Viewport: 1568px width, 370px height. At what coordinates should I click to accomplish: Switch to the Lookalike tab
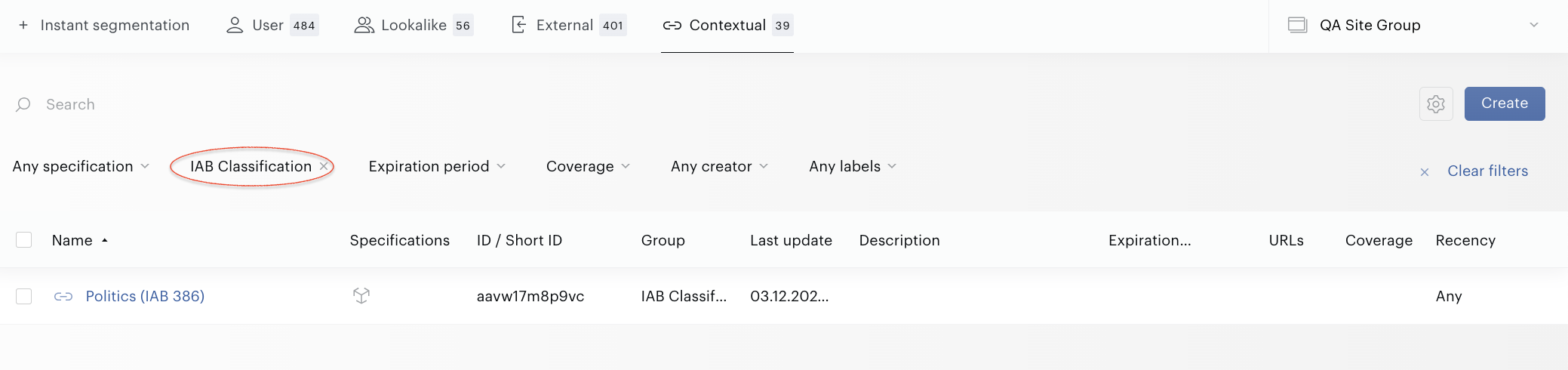[x=414, y=25]
